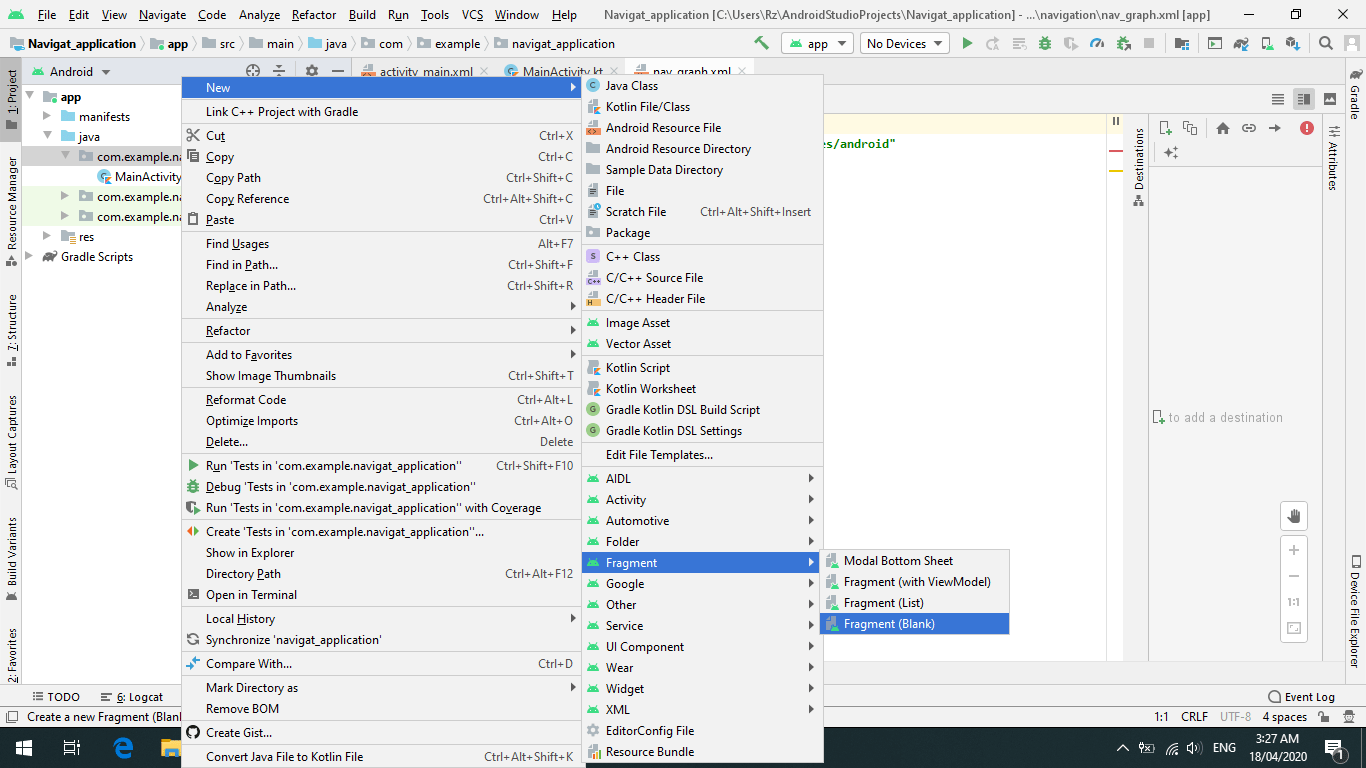Choose Android Resource File
Viewport: 1366px width, 768px height.
[x=701, y=127]
